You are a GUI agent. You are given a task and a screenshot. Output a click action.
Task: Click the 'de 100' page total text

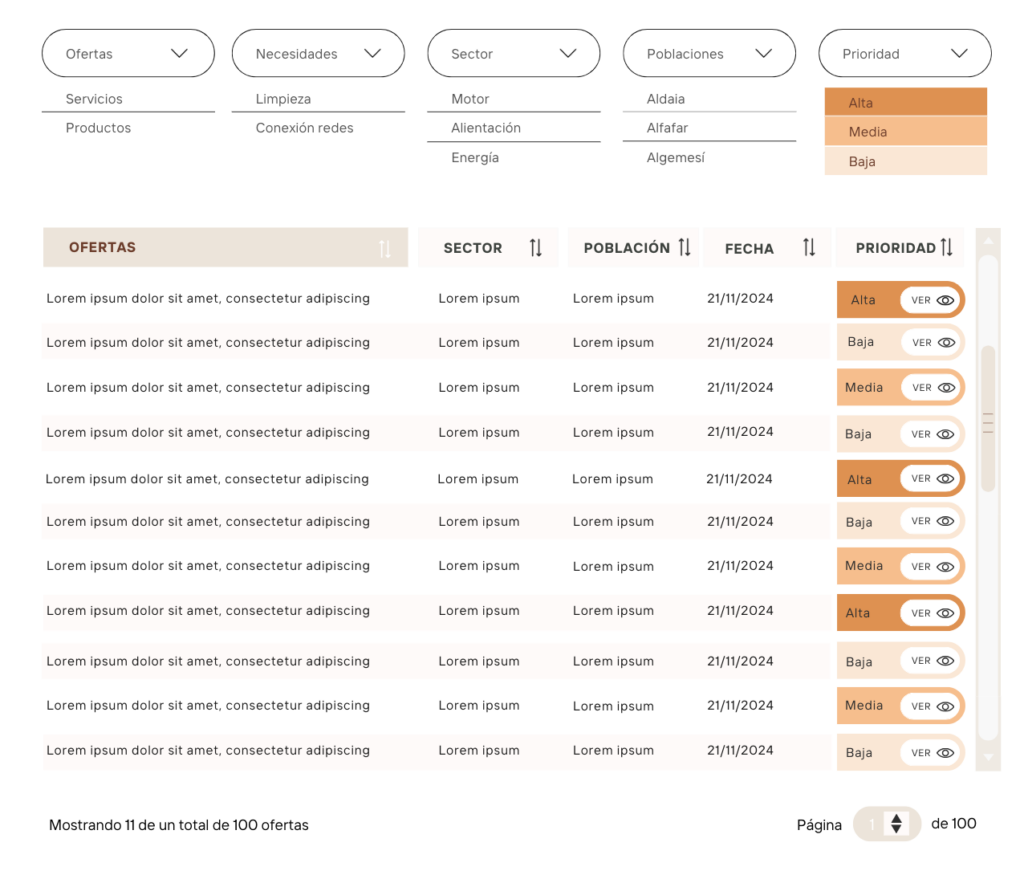click(953, 823)
